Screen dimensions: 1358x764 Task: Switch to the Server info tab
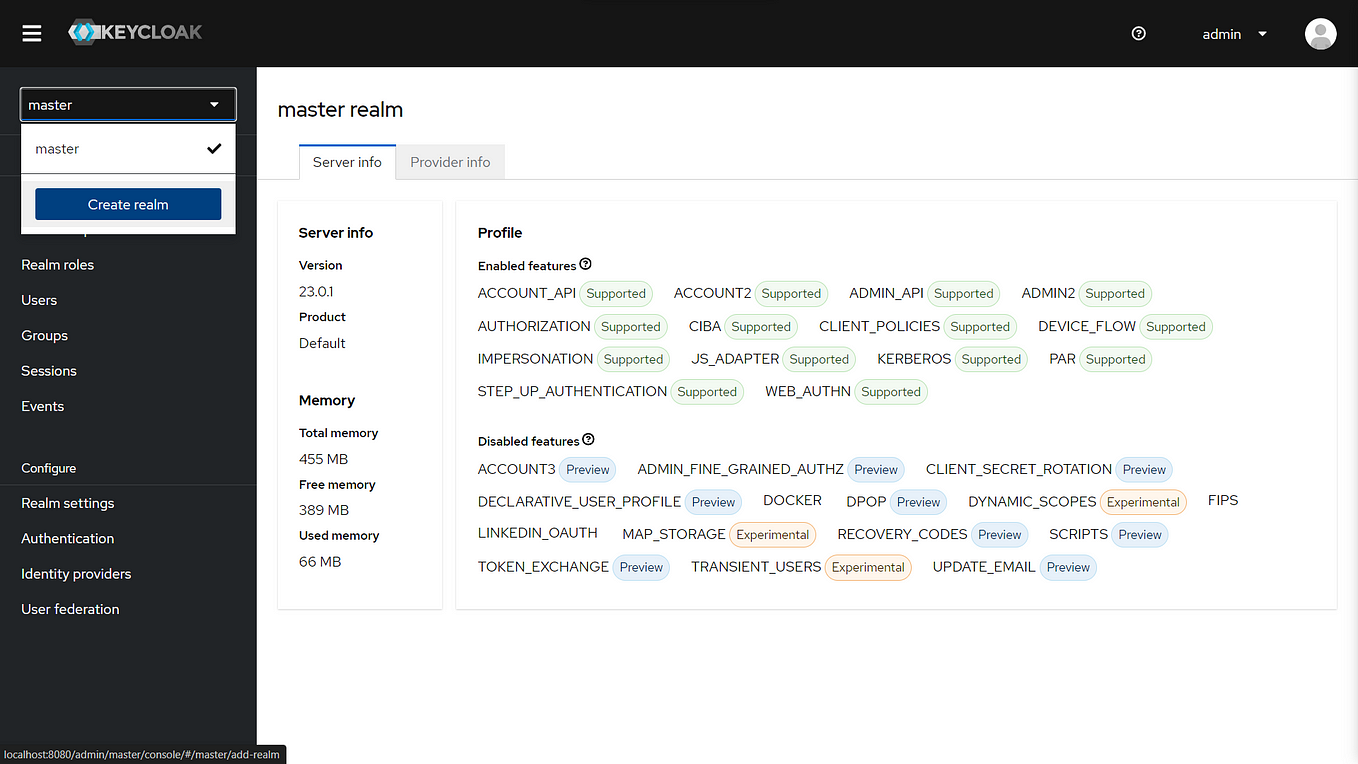pos(347,162)
